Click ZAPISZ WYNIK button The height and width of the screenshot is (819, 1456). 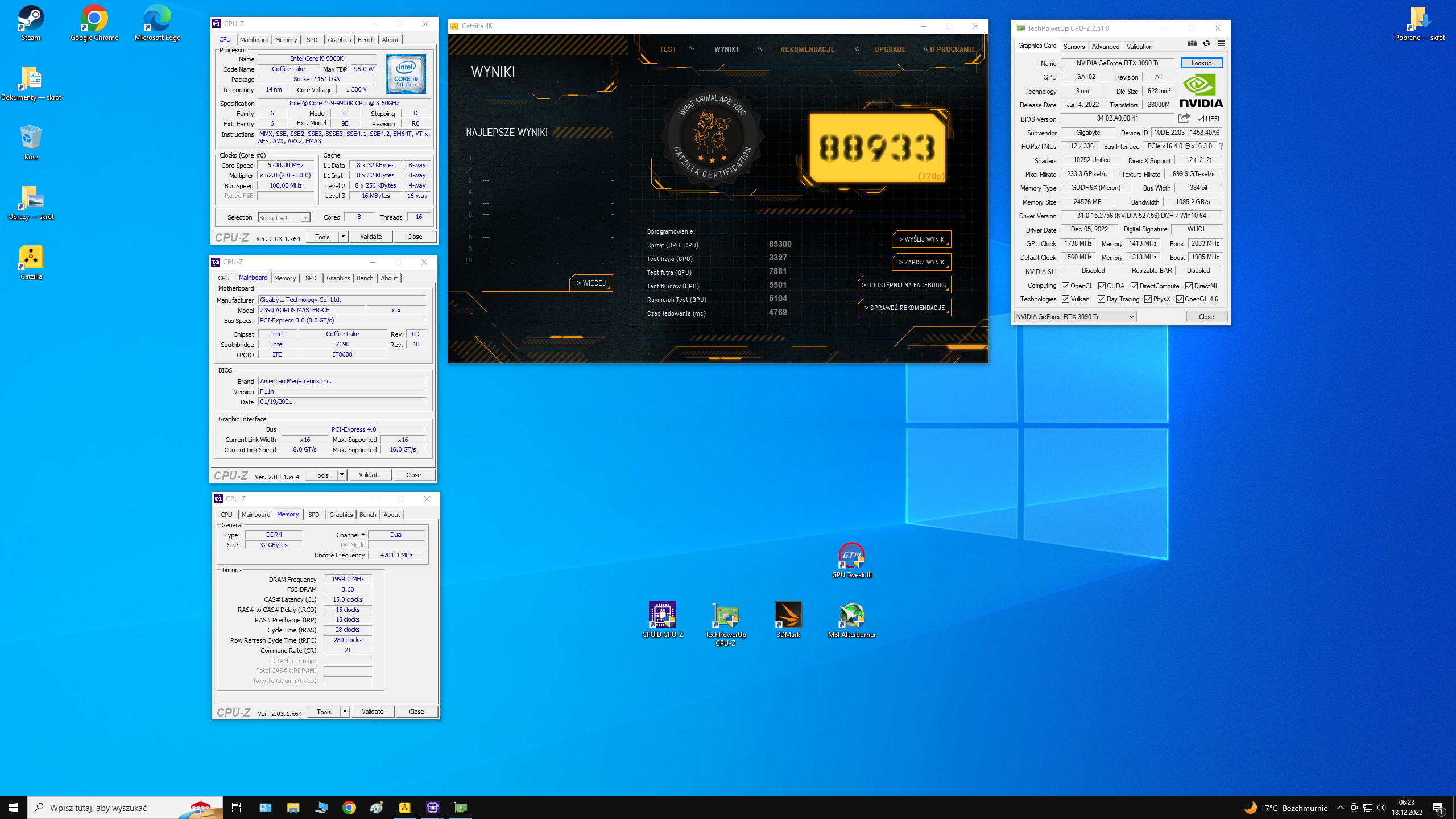(x=921, y=262)
